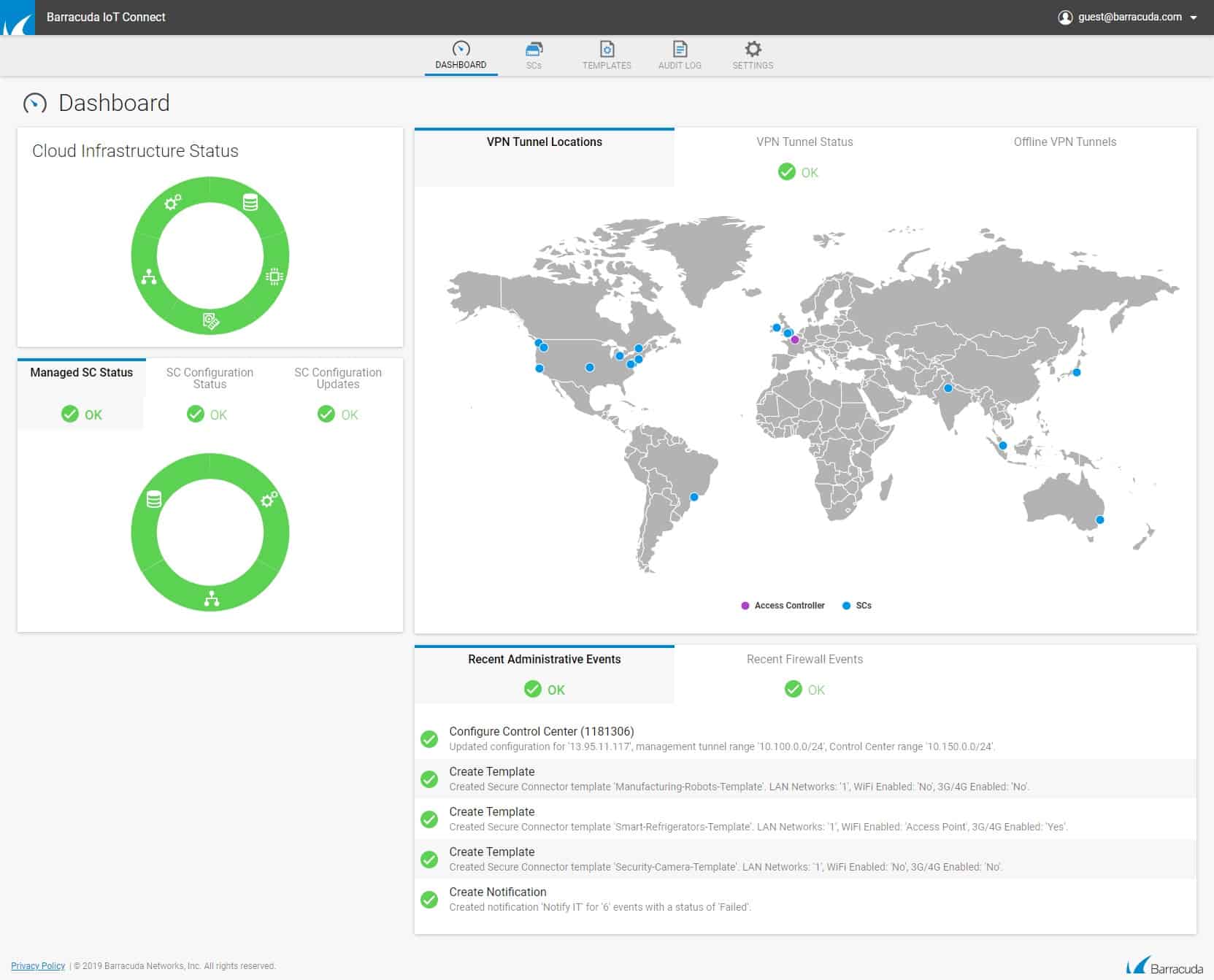Screen dimensions: 1214x980
Task: Click the SC marker in Japan
Action: click(1076, 372)
